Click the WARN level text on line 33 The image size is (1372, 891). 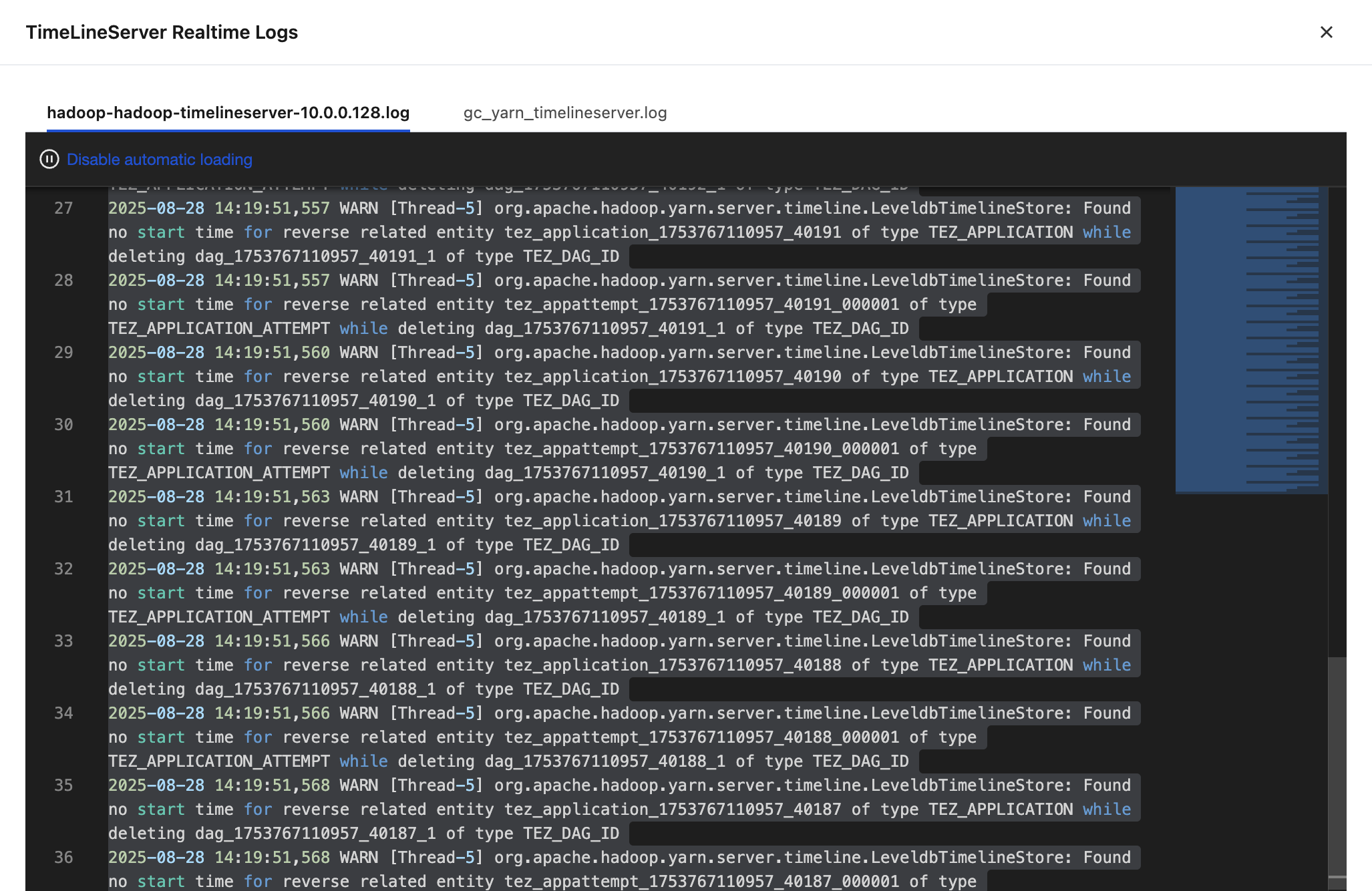coord(359,641)
